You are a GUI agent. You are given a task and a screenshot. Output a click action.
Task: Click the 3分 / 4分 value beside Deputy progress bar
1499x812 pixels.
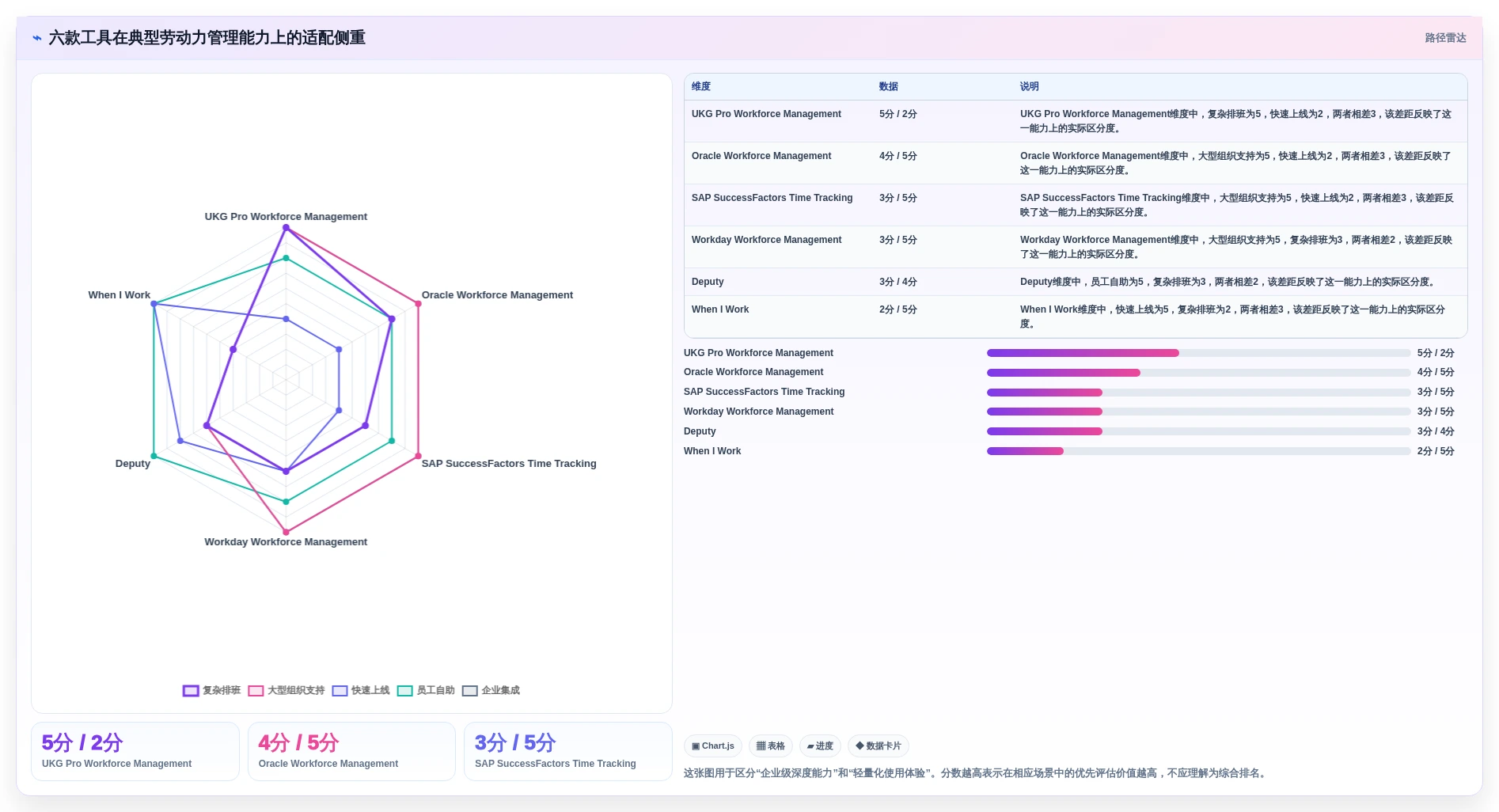pos(1436,431)
